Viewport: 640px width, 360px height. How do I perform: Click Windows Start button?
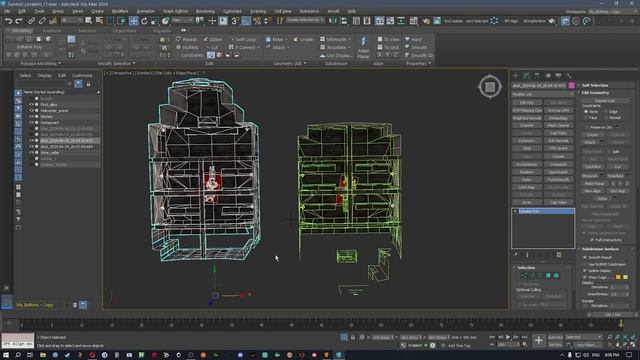coord(6,355)
